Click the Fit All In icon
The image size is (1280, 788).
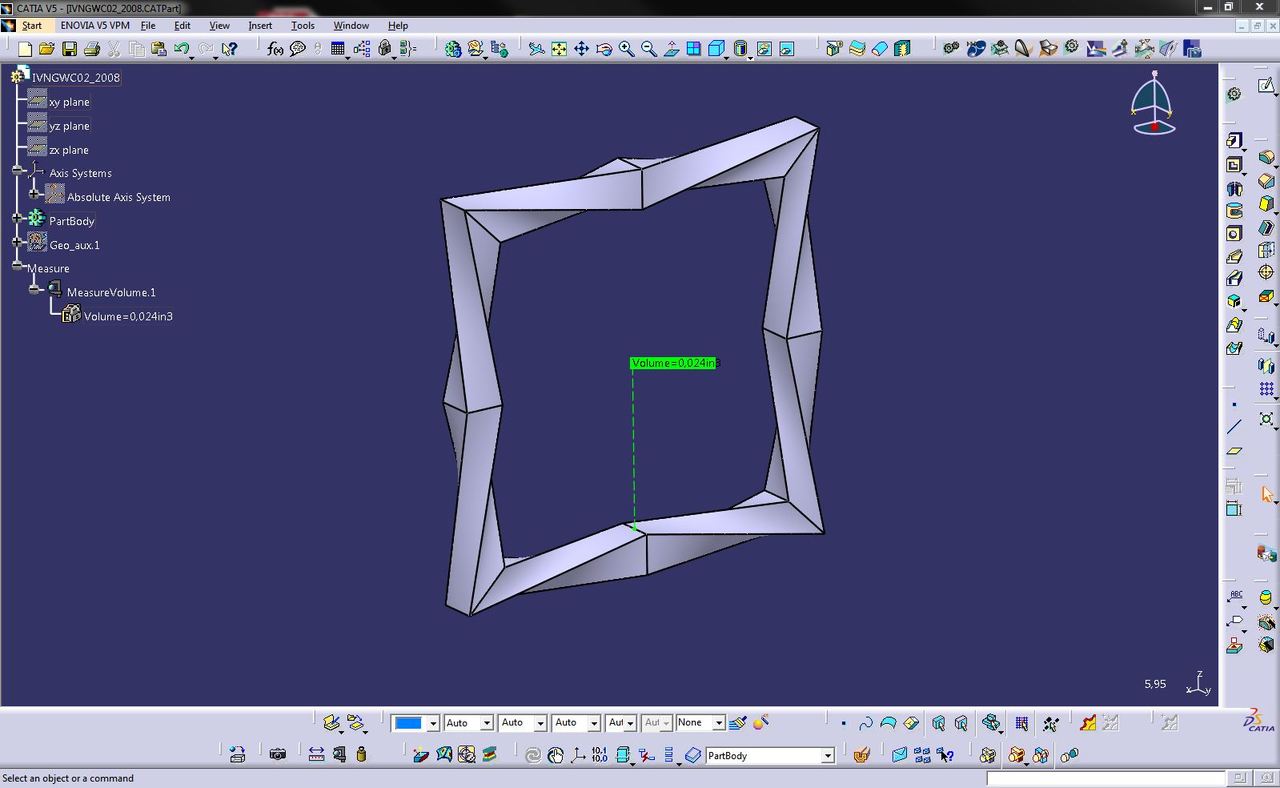pyautogui.click(x=559, y=49)
